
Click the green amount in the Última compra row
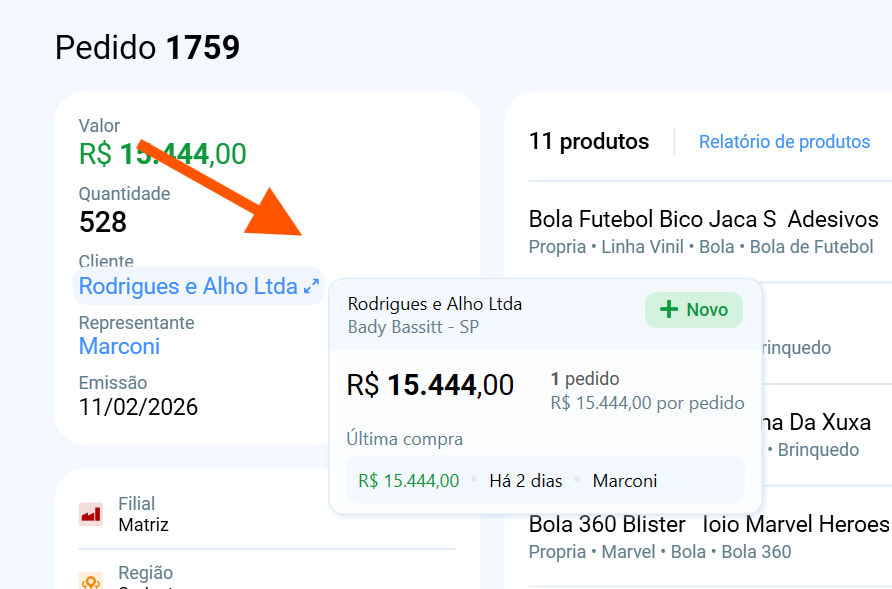[408, 481]
